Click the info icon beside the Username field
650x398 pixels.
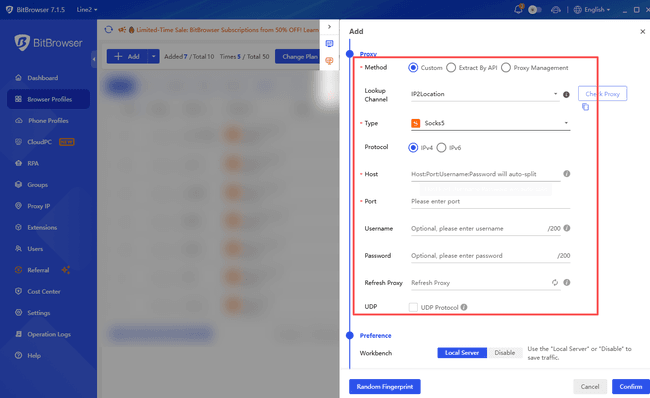click(x=567, y=228)
